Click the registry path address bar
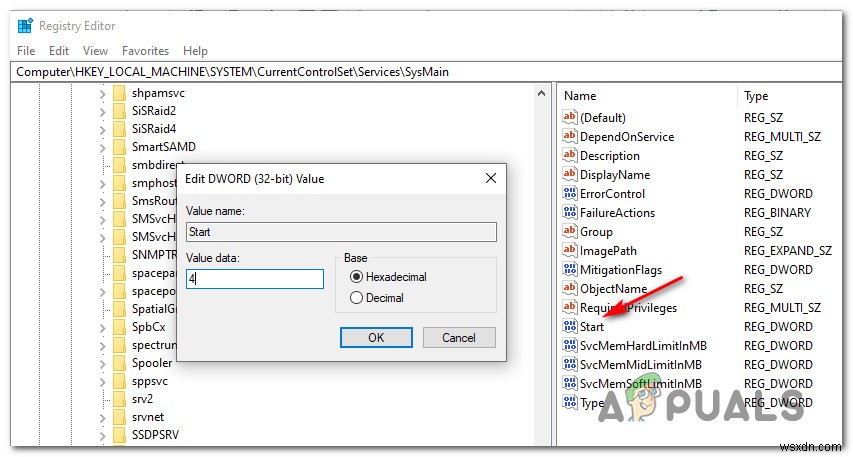 click(426, 72)
